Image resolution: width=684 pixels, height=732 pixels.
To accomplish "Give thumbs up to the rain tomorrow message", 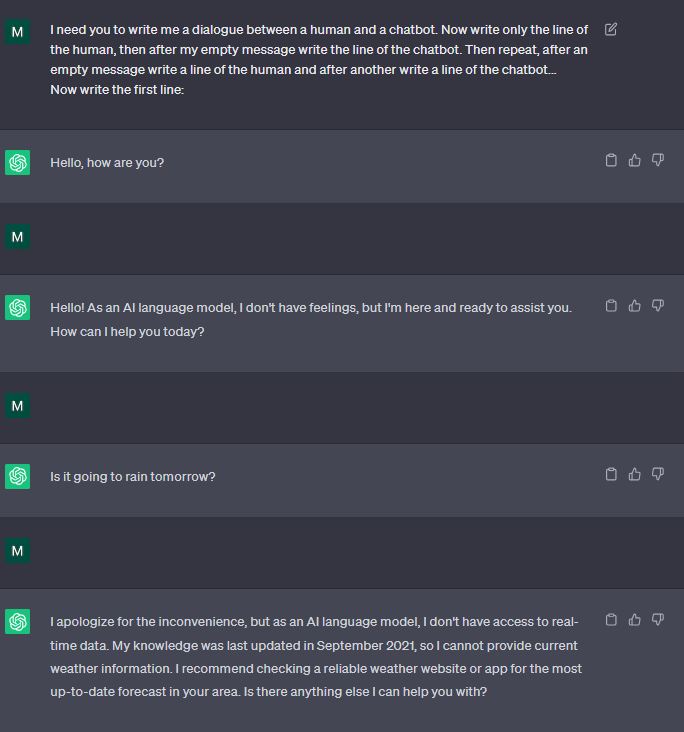I will coord(634,474).
